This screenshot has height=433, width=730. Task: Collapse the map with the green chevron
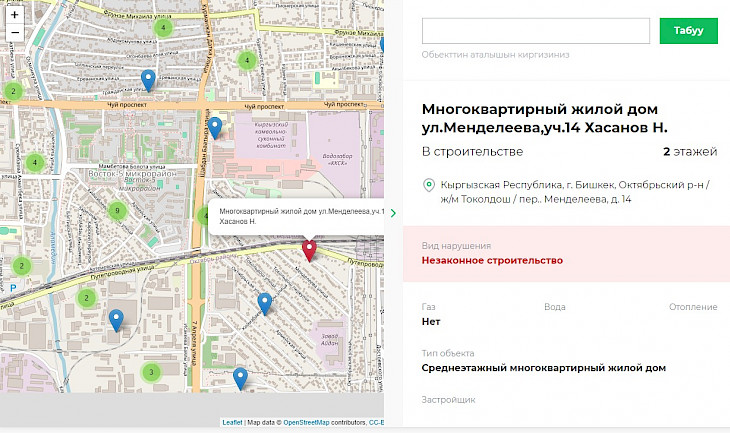tap(393, 213)
